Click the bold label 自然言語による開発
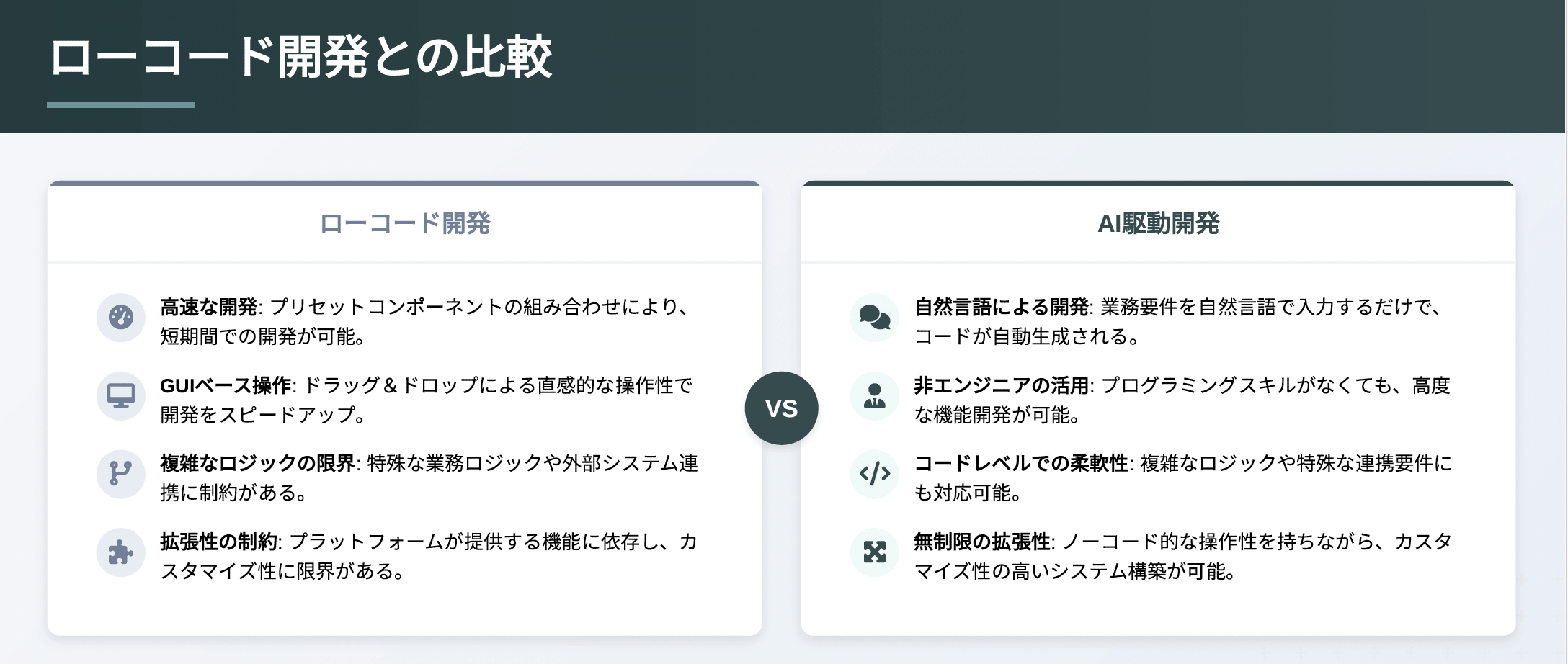 point(1002,307)
